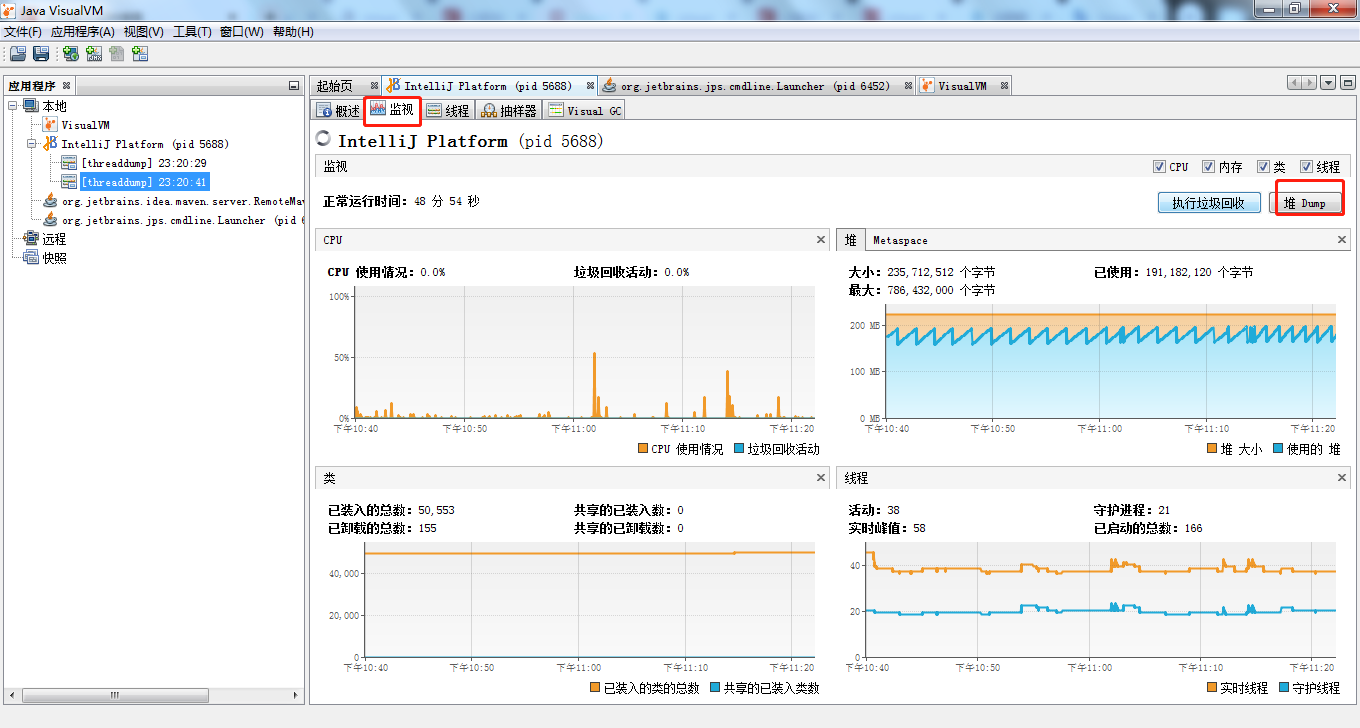The width and height of the screenshot is (1360, 728).
Task: Switch to the Visual GC tab
Action: pos(585,110)
